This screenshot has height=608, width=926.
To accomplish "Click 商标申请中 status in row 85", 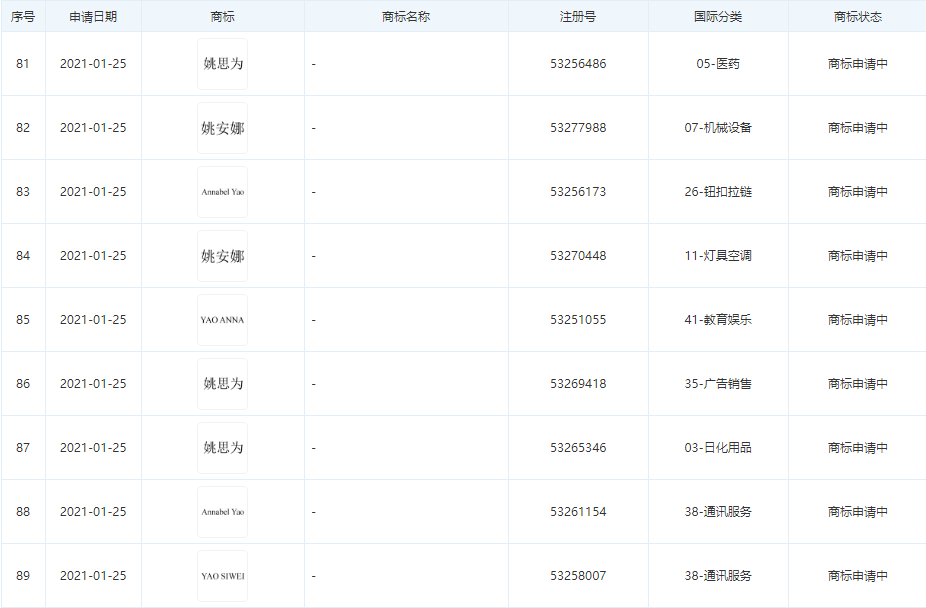I will (x=857, y=320).
